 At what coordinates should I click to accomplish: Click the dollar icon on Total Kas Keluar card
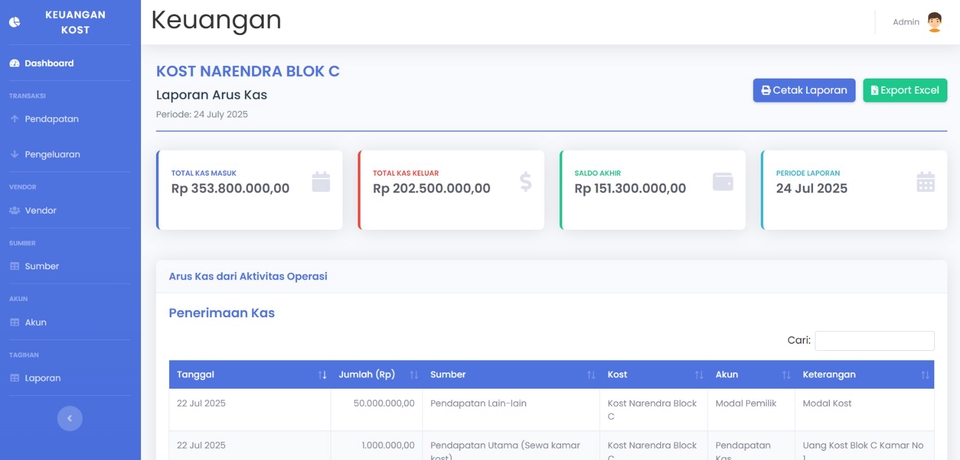coord(525,181)
